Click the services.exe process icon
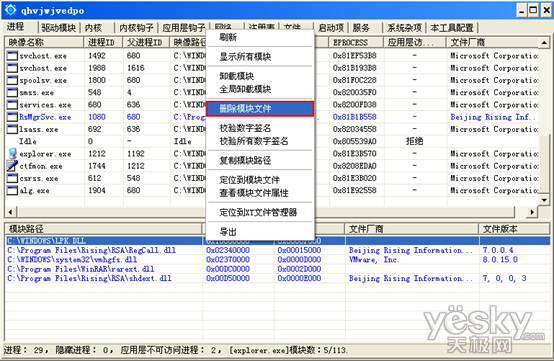The image size is (554, 361). tap(12, 105)
